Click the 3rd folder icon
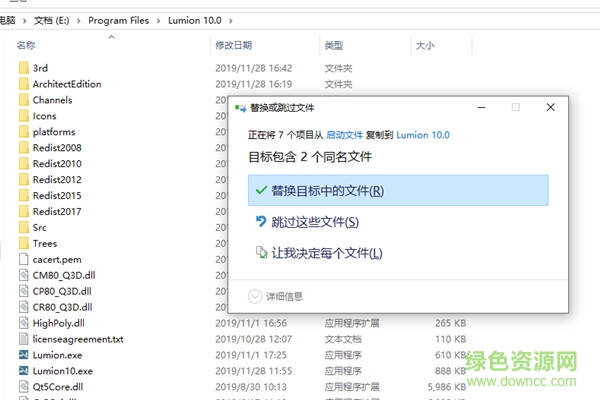 24,68
